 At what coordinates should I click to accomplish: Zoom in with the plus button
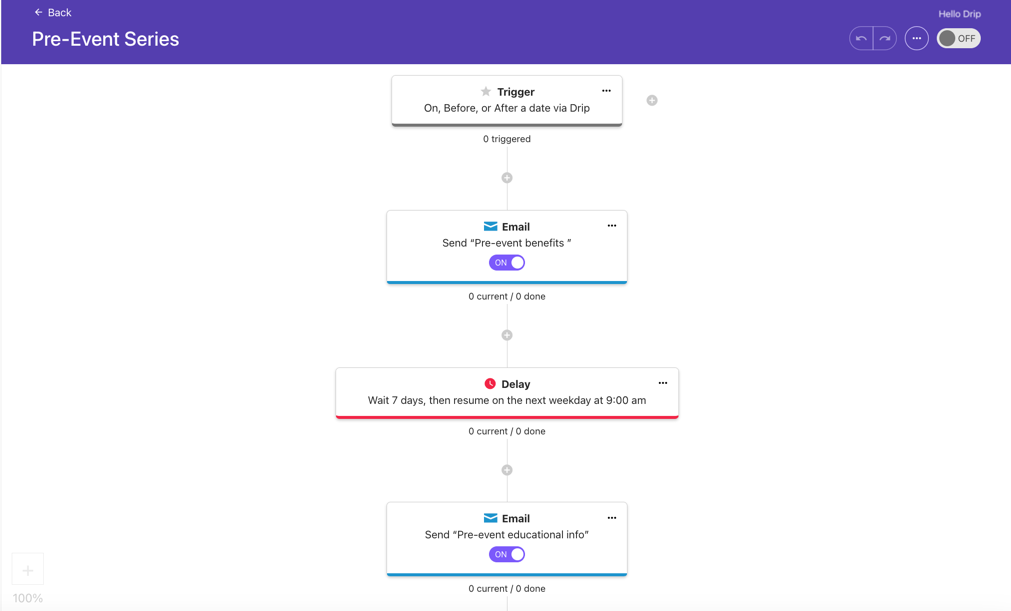pos(28,570)
